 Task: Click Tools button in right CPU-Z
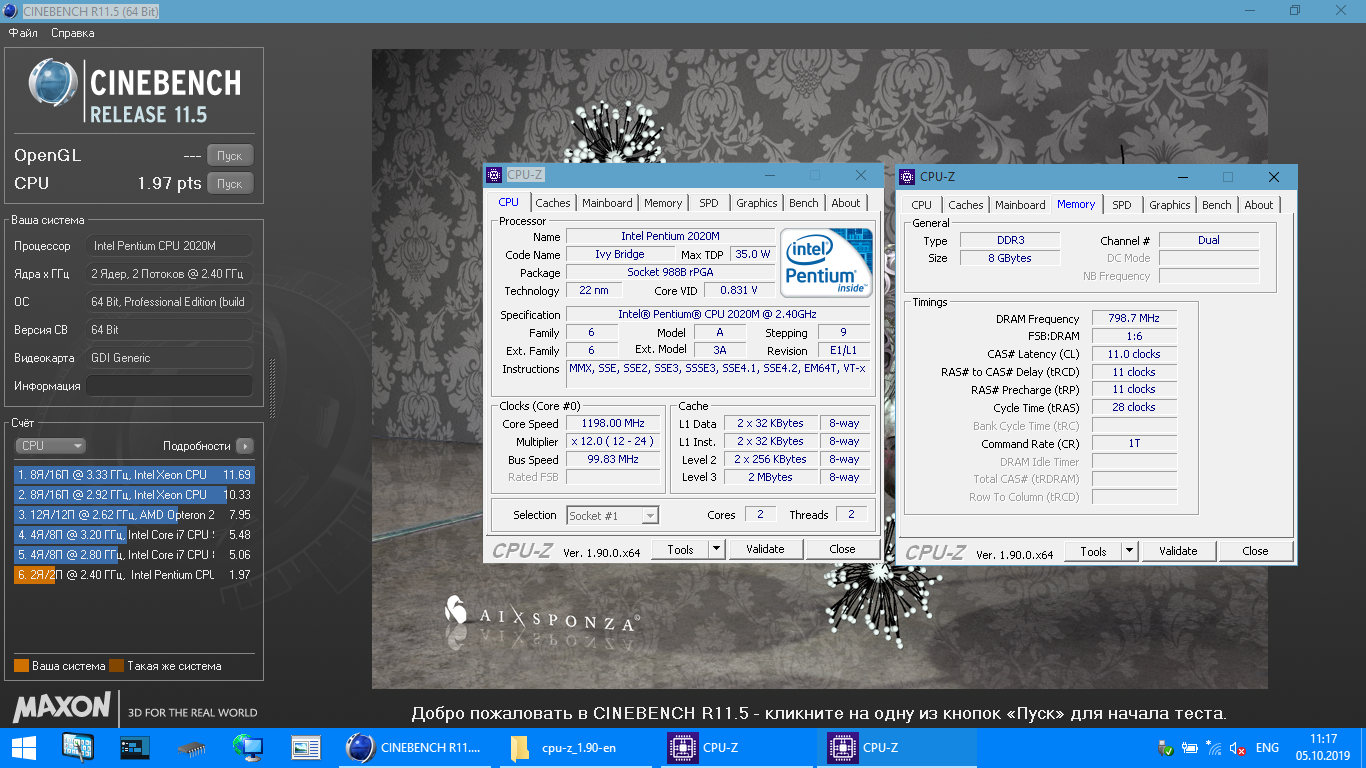(x=1093, y=551)
